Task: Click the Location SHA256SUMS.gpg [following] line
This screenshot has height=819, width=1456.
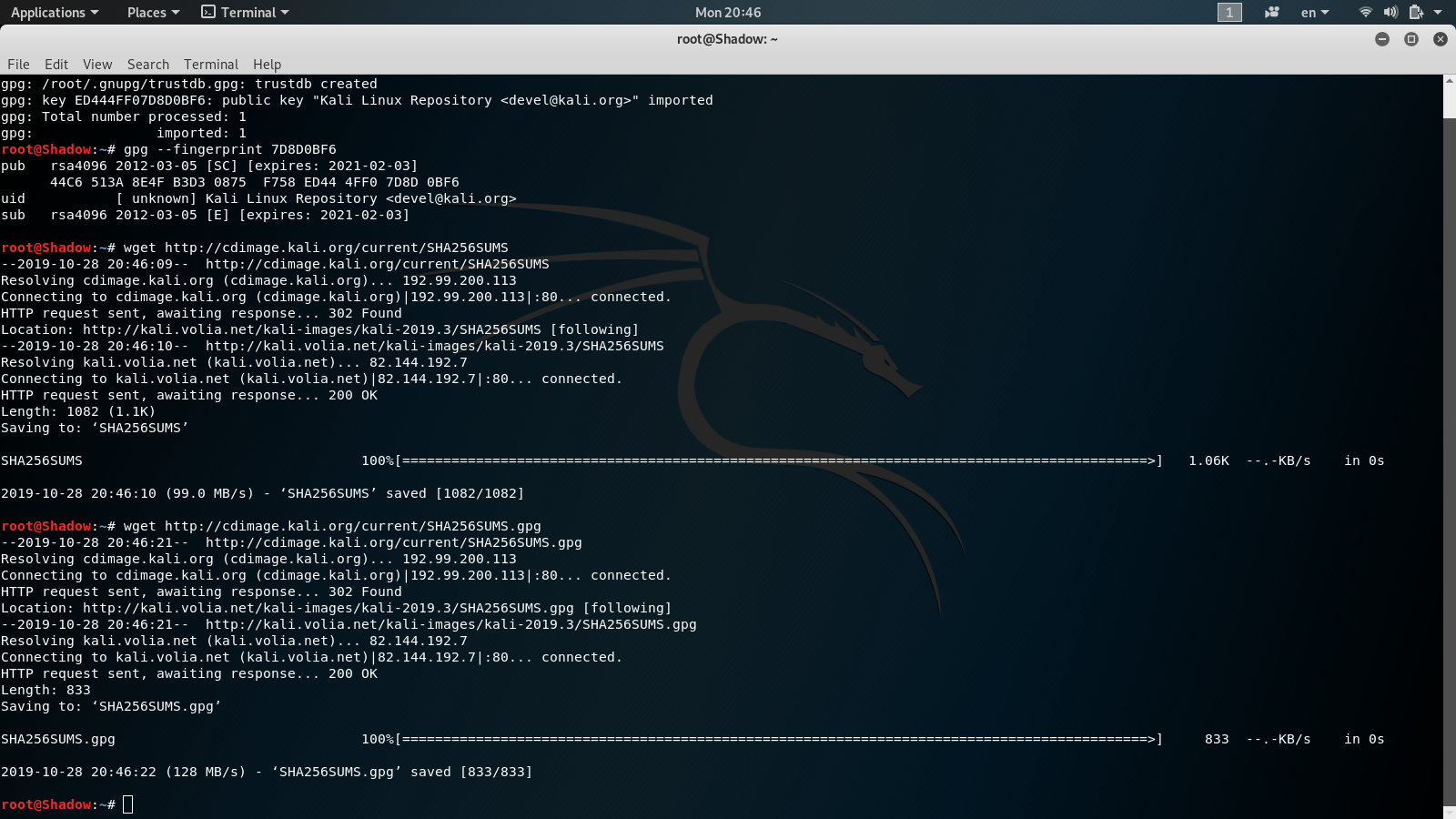Action: tap(336, 608)
